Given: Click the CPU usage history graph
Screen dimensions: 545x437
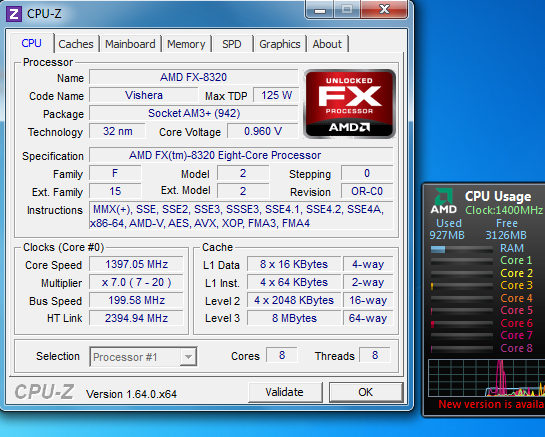Looking at the screenshot, I should coord(487,378).
